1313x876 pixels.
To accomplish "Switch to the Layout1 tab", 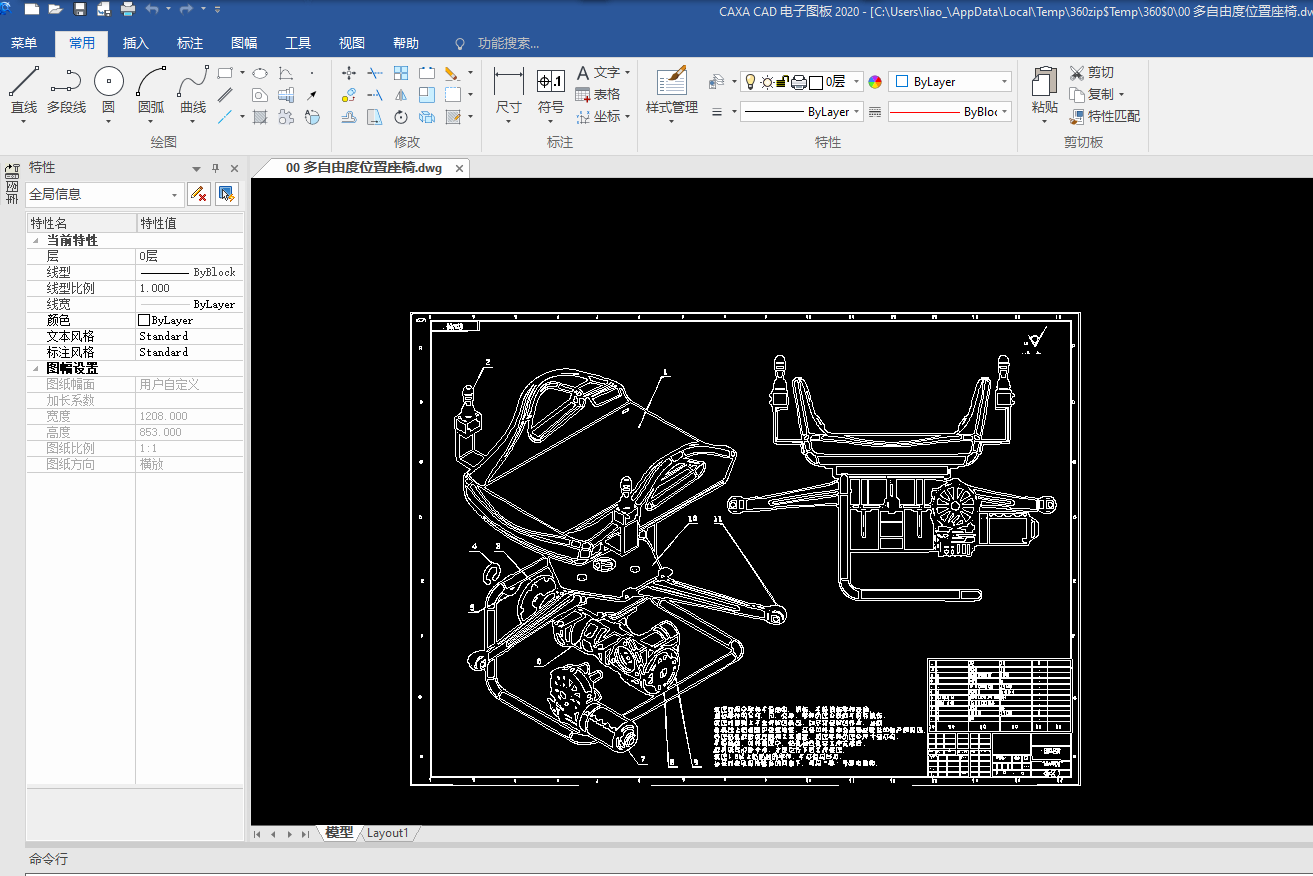I will pos(387,833).
